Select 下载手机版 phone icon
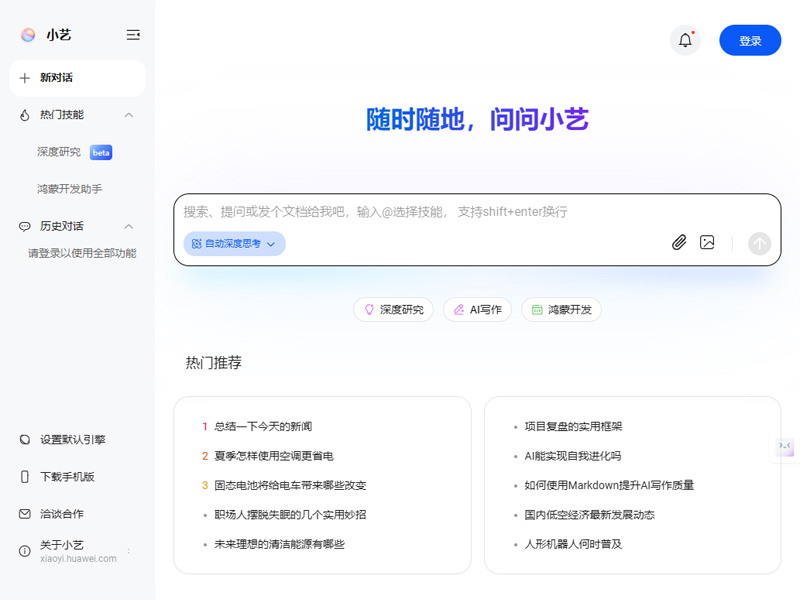Screen dimensions: 800x600 click(x=23, y=477)
